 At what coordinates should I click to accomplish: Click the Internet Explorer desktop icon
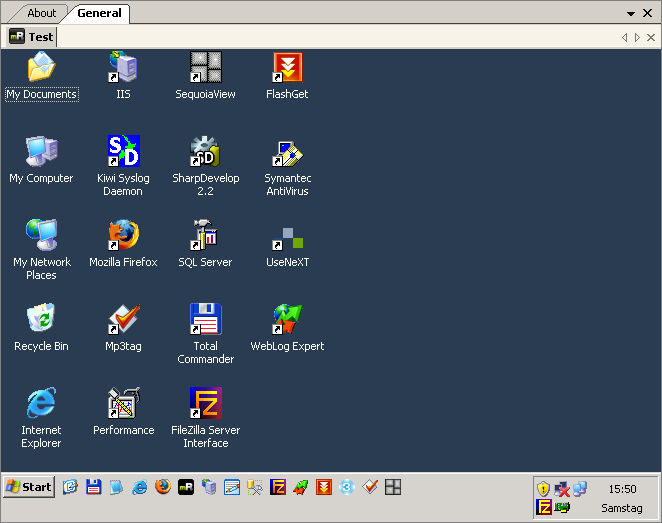[x=41, y=418]
